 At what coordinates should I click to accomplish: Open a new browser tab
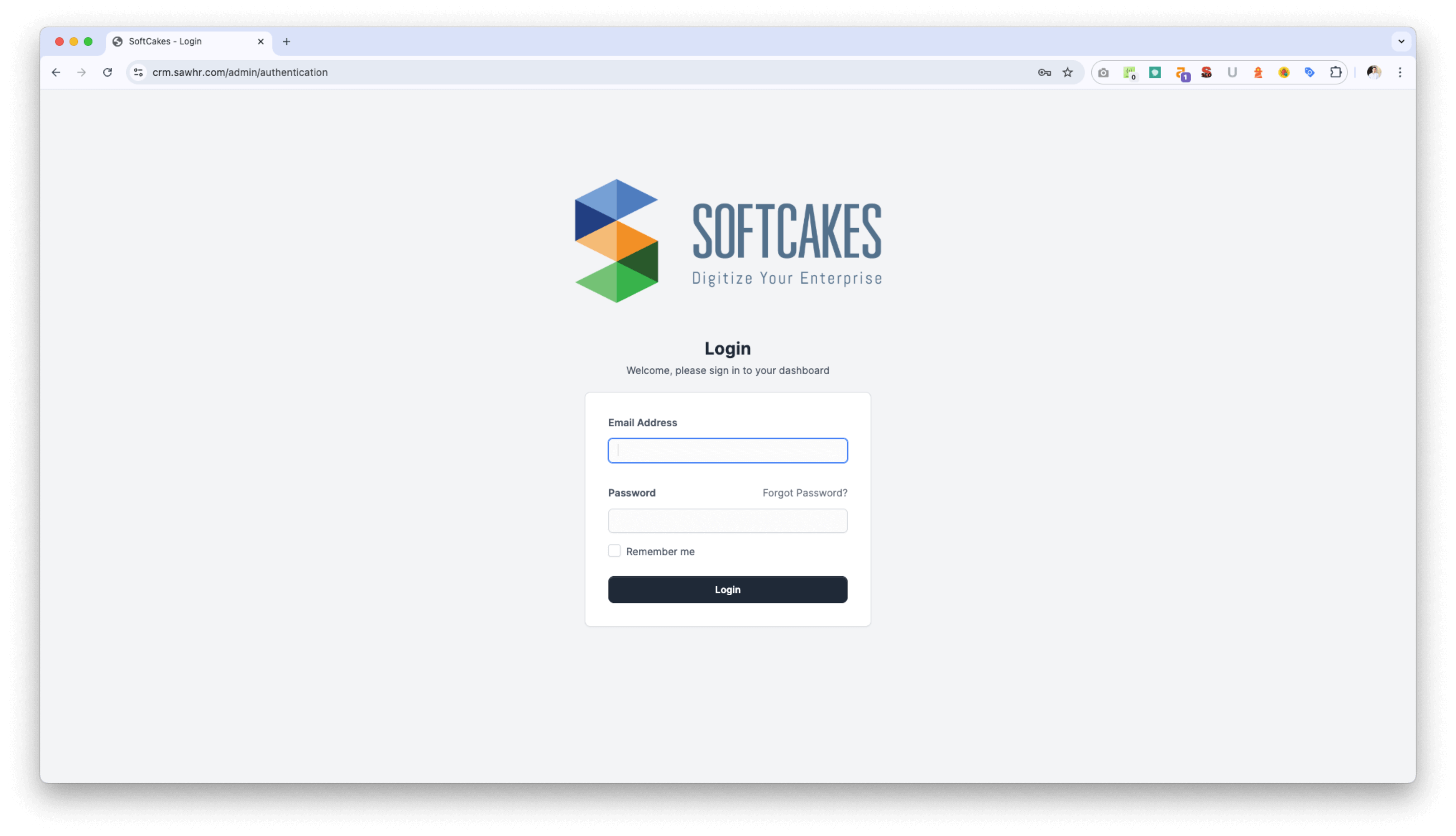[287, 41]
